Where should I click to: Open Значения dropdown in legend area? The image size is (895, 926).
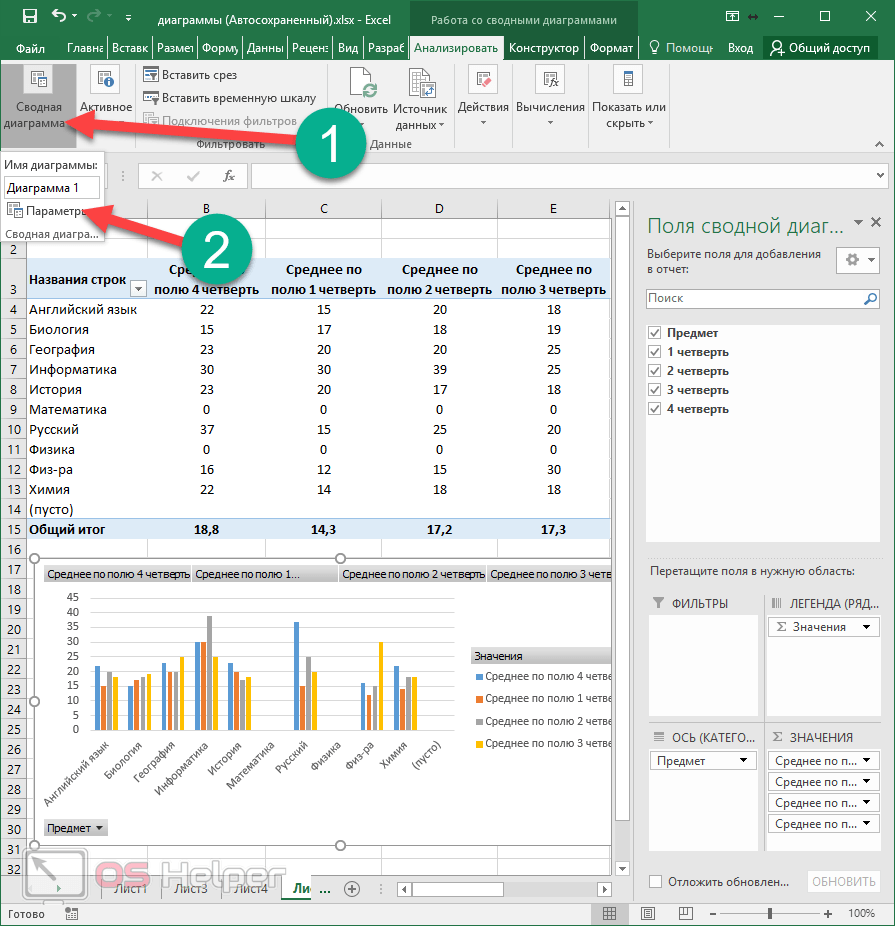pyautogui.click(x=867, y=627)
